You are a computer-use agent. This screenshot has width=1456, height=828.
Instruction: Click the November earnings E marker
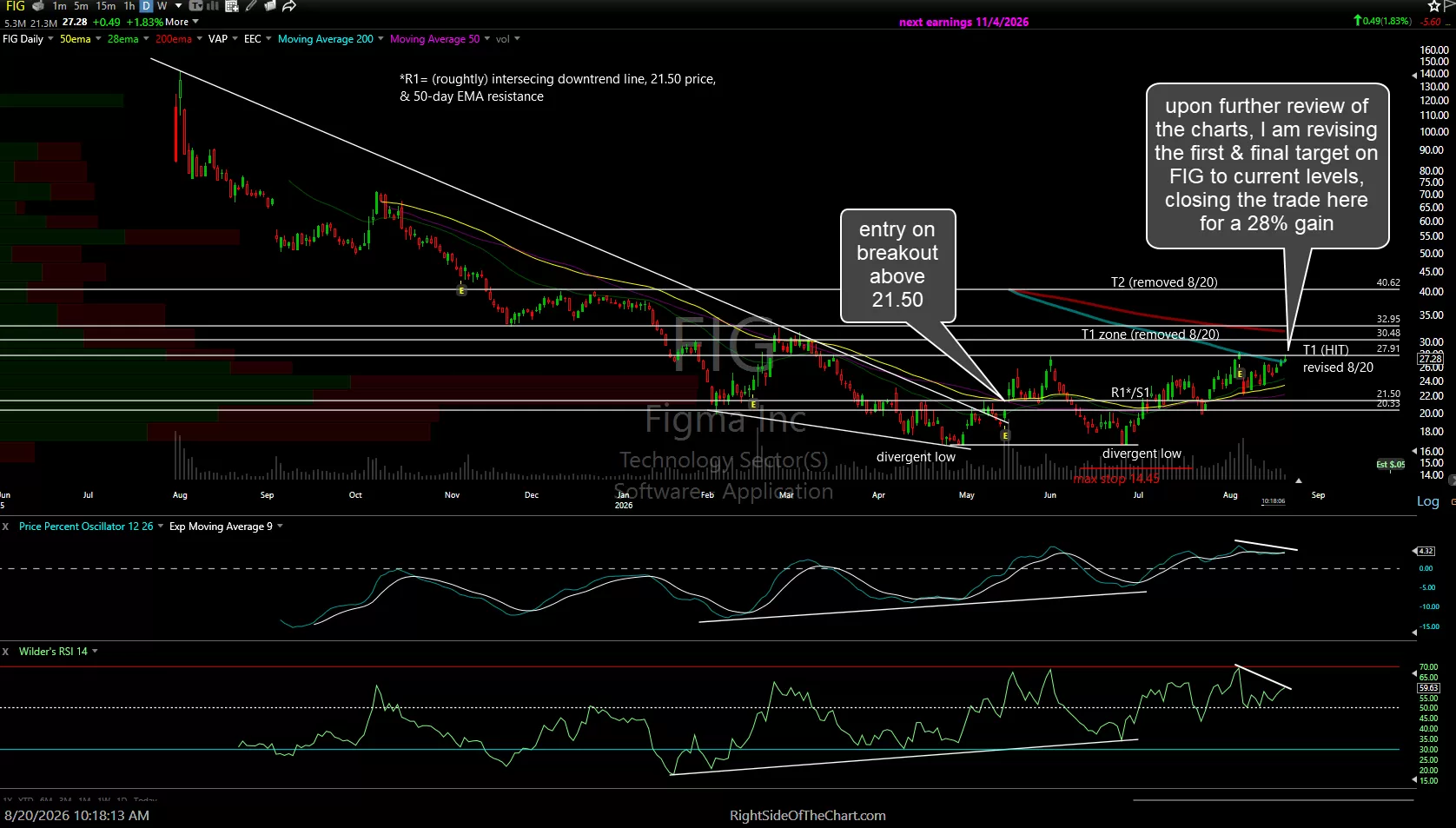461,290
